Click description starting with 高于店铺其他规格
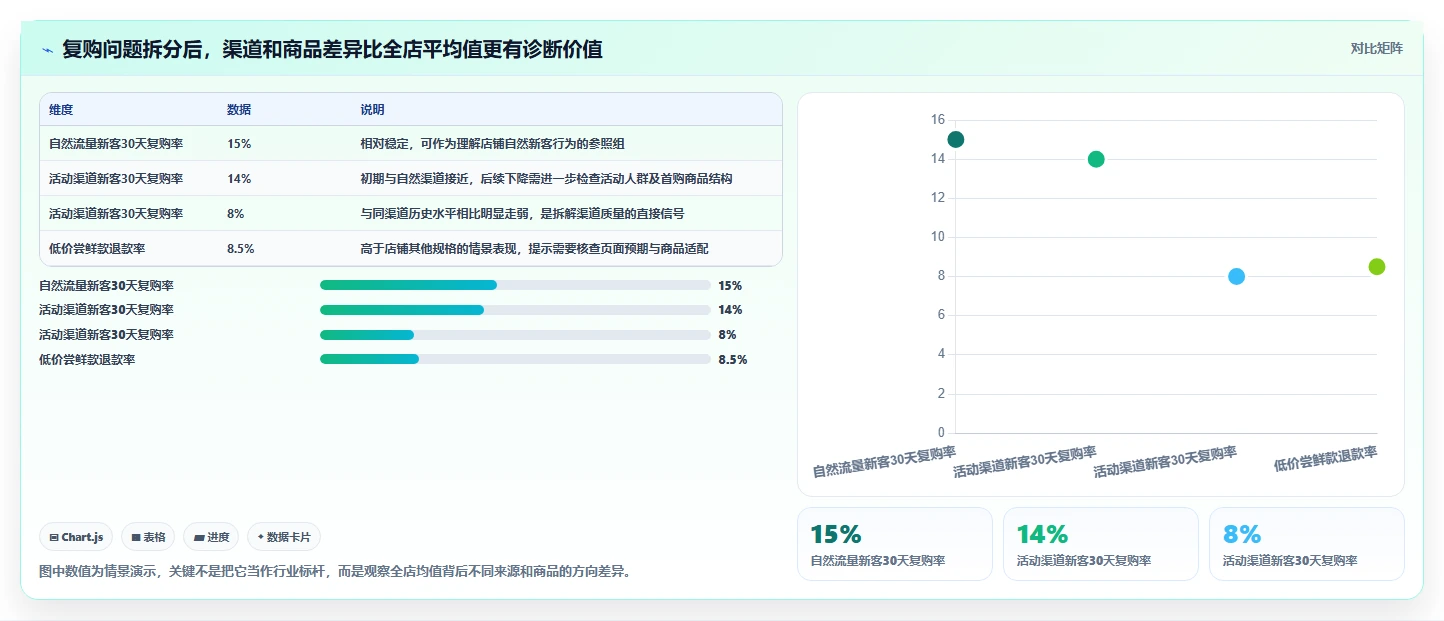Image resolution: width=1444 pixels, height=621 pixels. click(x=535, y=249)
